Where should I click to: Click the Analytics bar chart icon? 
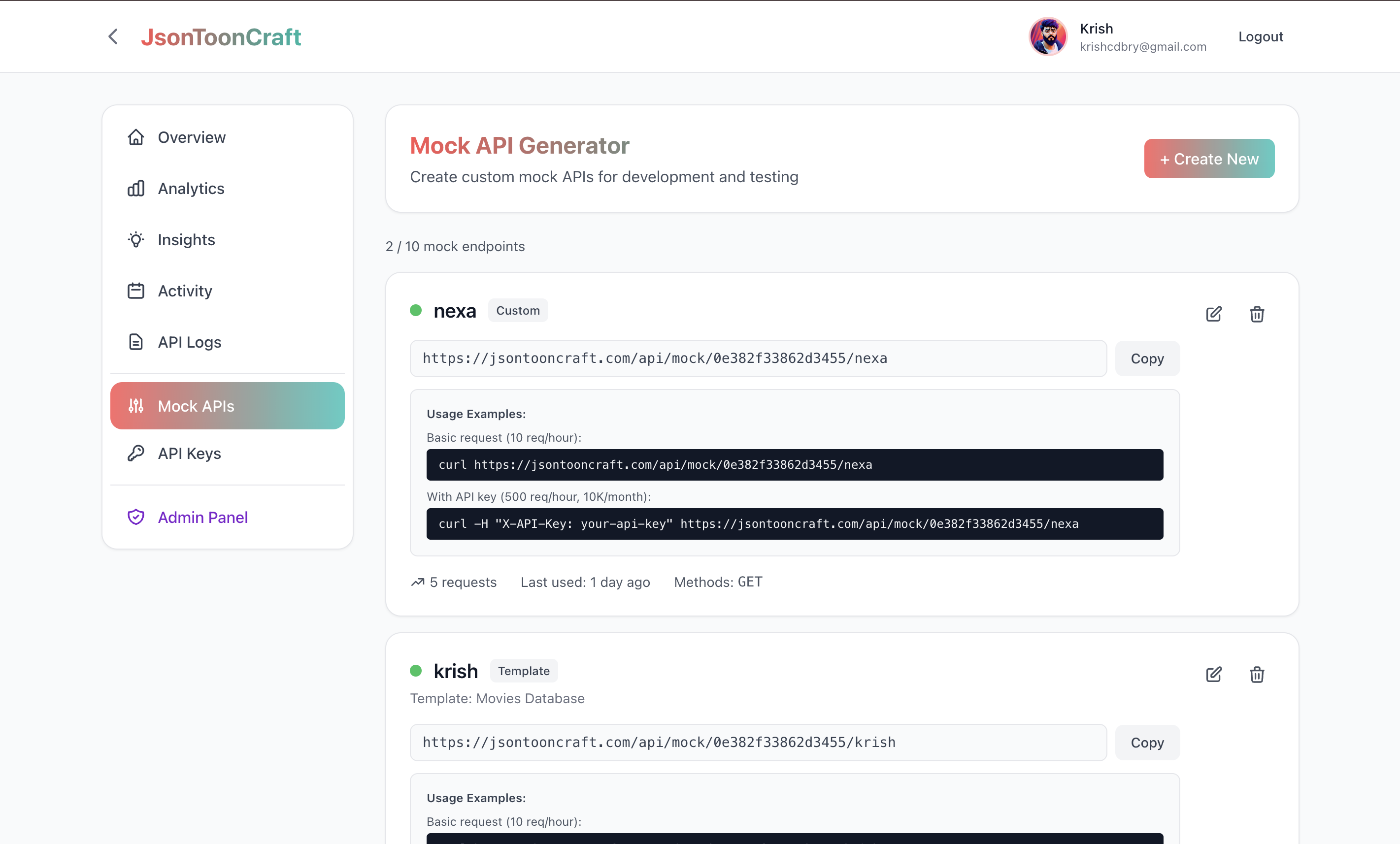tap(136, 189)
